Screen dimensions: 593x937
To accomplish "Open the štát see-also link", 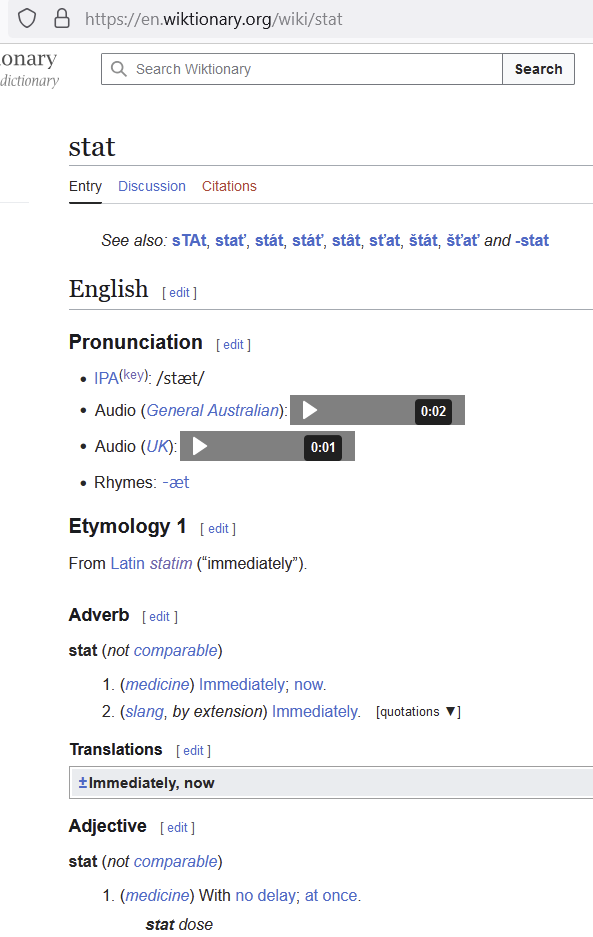I will (423, 240).
